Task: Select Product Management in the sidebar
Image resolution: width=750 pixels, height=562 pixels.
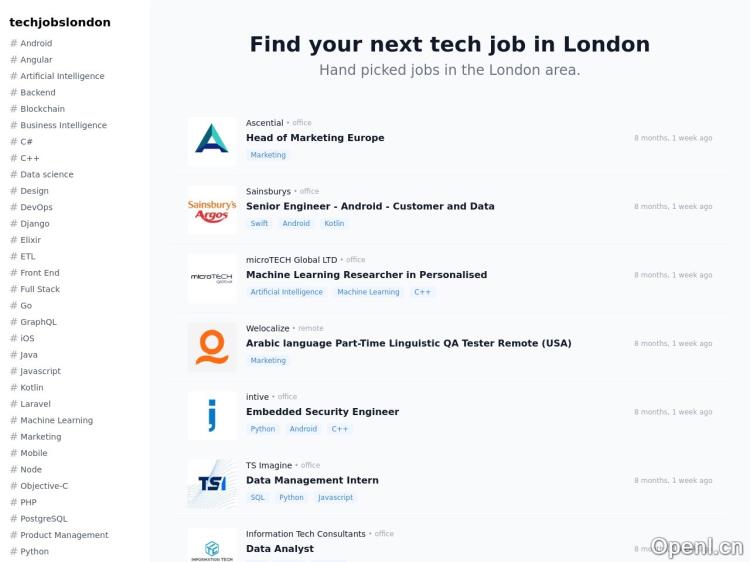Action: point(64,535)
